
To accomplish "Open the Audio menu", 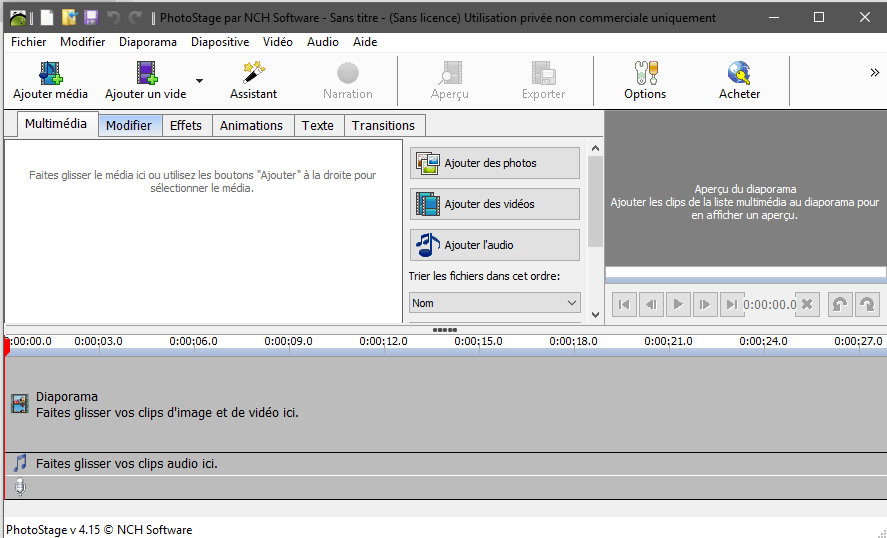I will (323, 42).
